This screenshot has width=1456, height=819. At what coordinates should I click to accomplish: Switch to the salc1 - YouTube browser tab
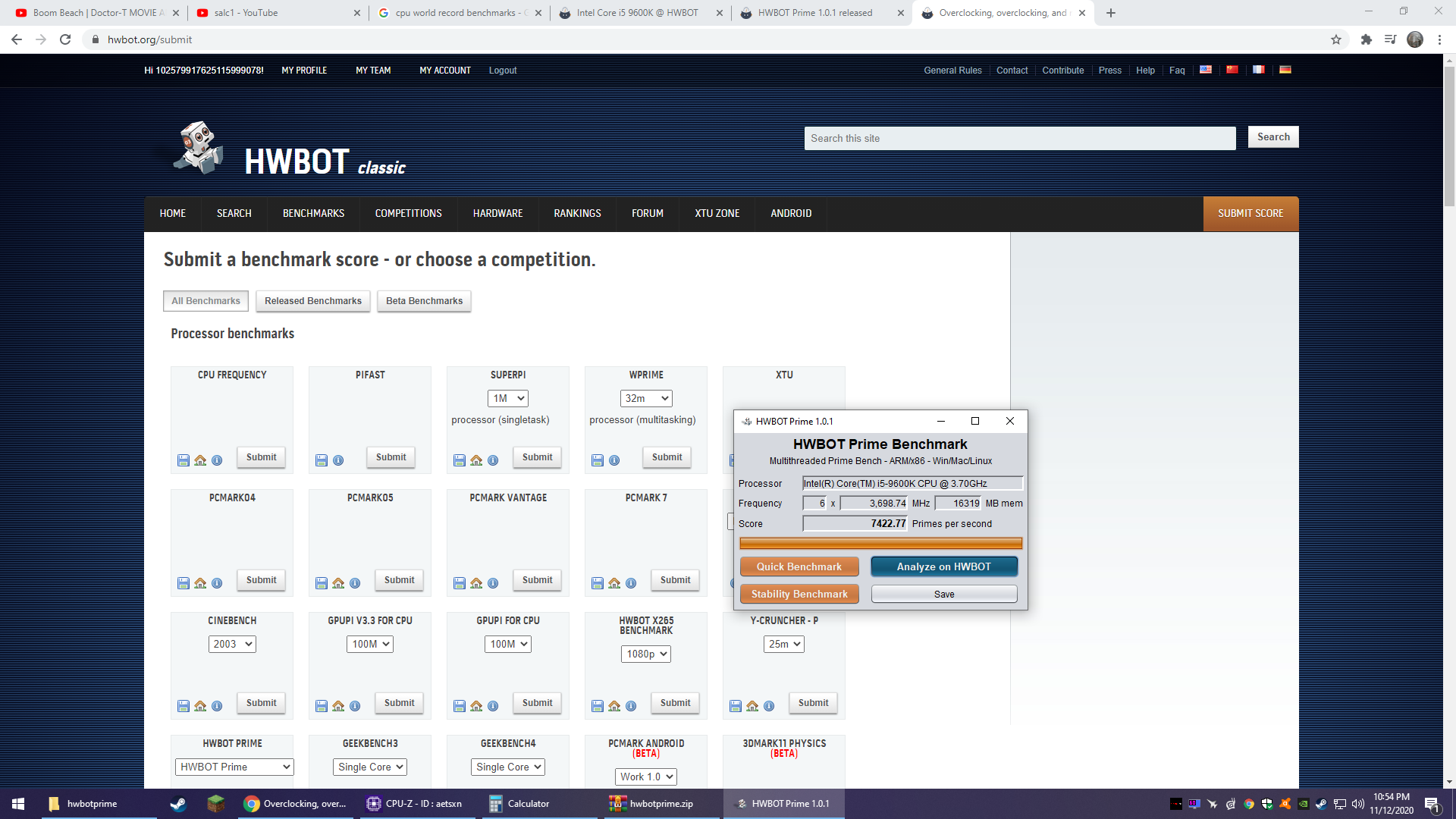point(278,13)
